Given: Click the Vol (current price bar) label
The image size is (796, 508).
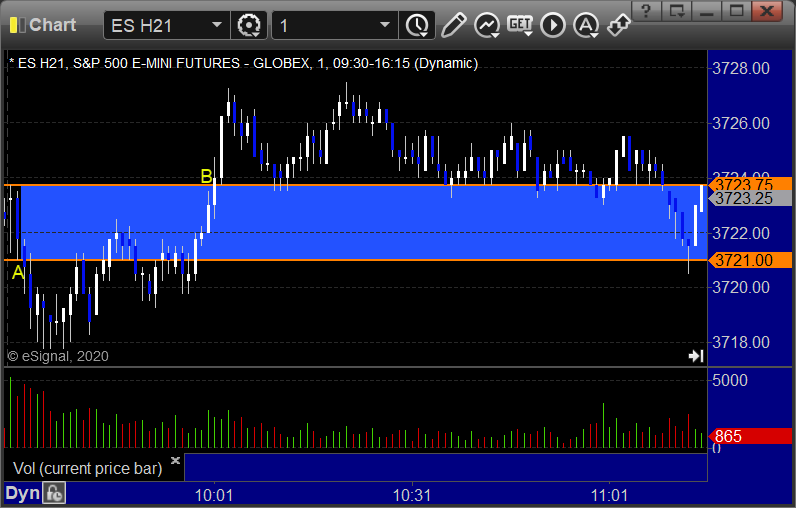Looking at the screenshot, I should 87,468.
